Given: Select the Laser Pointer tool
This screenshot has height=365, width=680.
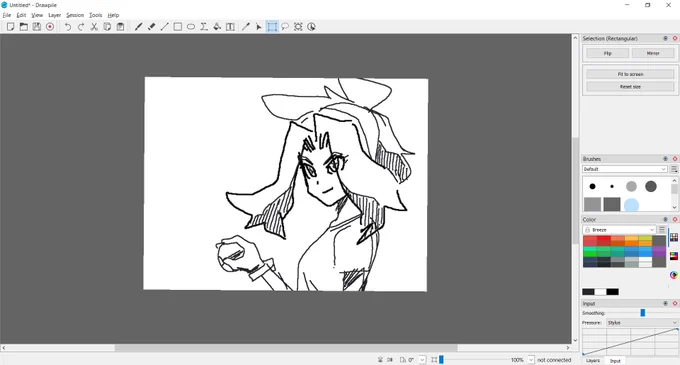Looking at the screenshot, I should (x=258, y=27).
